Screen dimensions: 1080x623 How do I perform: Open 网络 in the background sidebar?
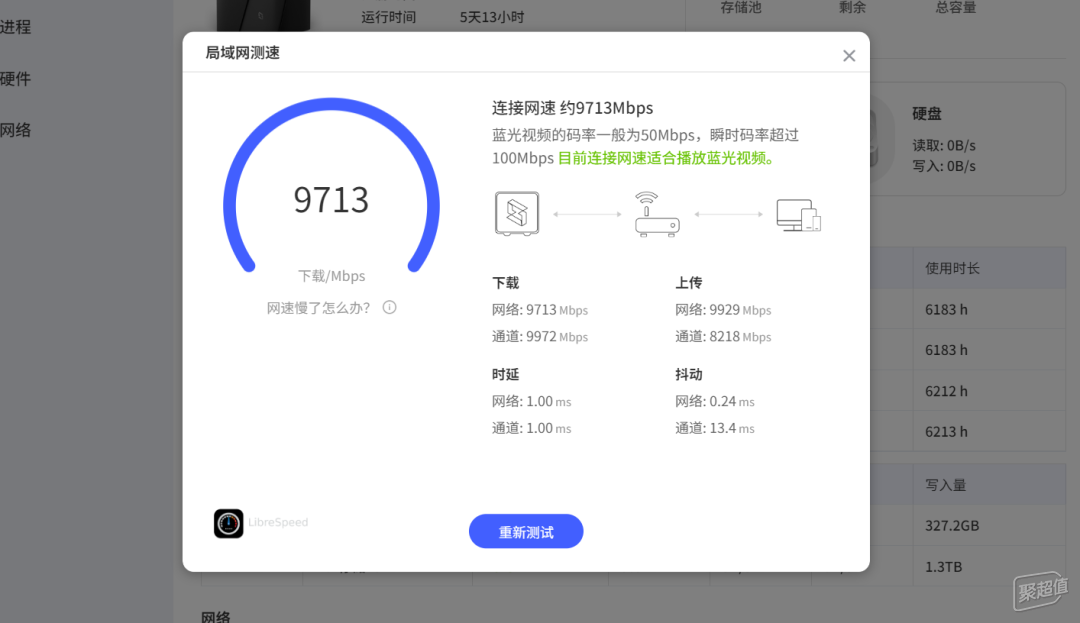click(15, 130)
